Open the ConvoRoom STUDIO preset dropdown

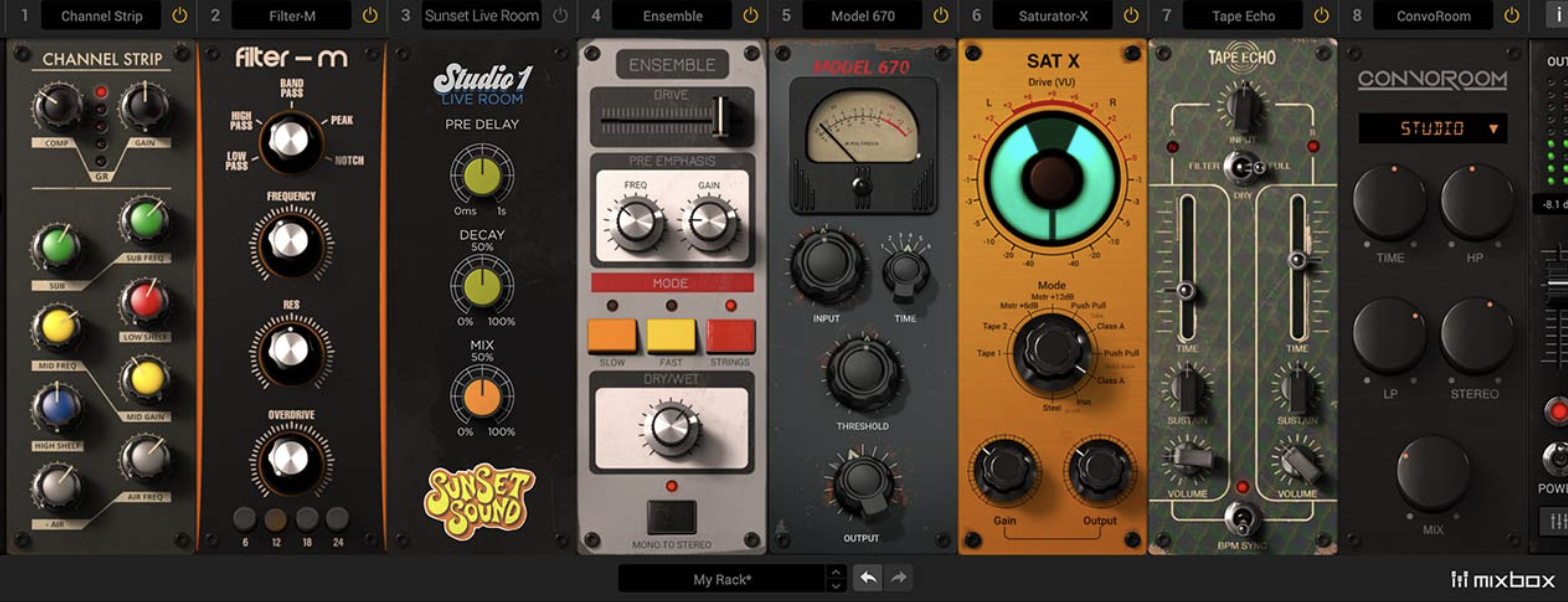tap(1432, 129)
